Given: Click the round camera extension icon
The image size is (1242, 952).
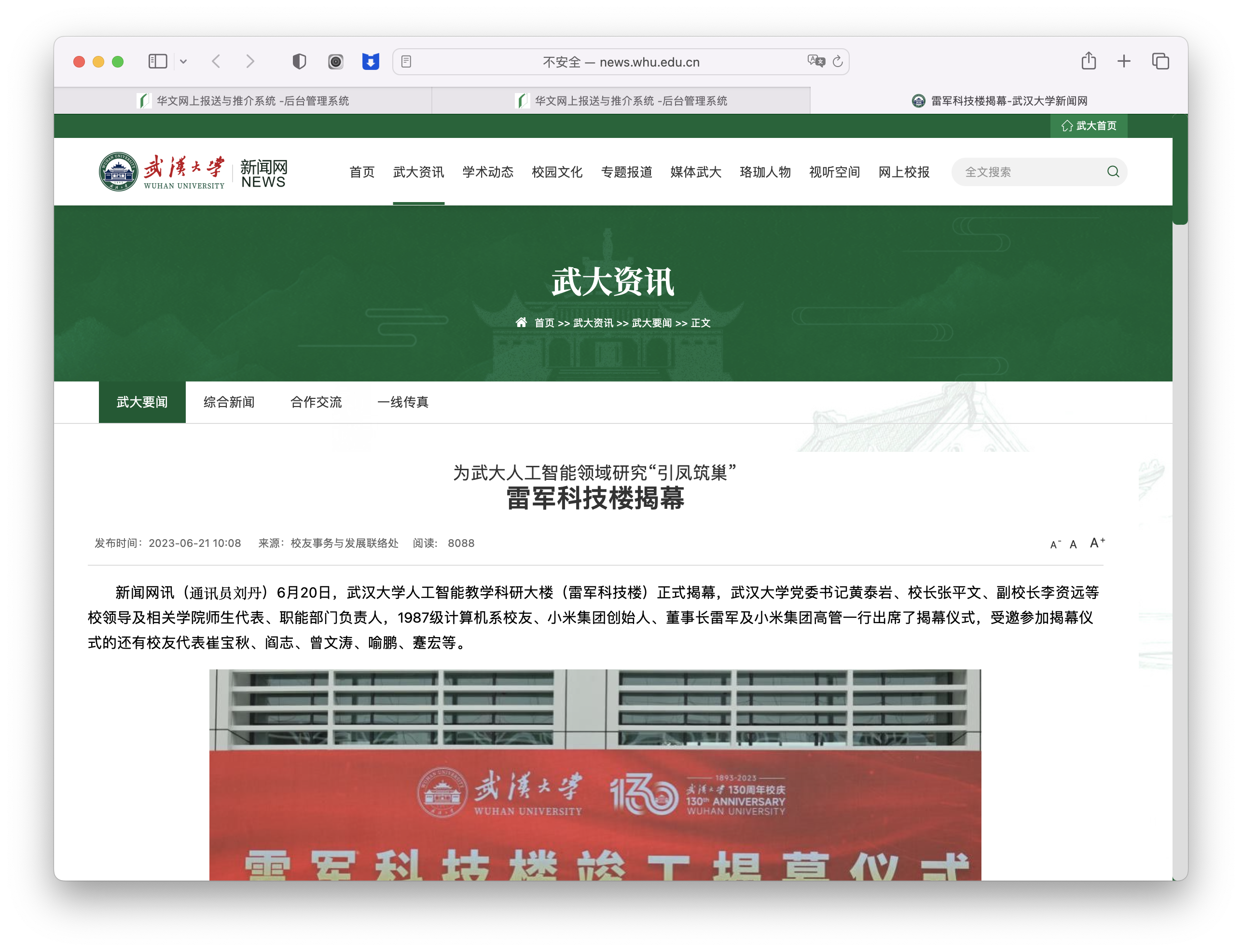Looking at the screenshot, I should pos(335,61).
